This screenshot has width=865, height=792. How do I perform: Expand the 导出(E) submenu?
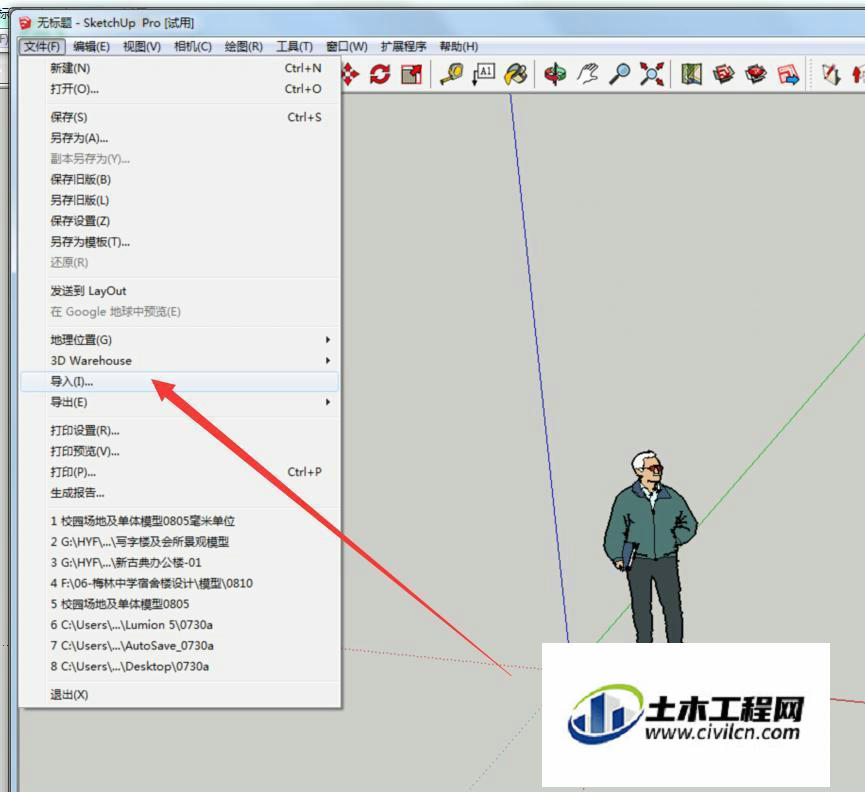[x=179, y=402]
